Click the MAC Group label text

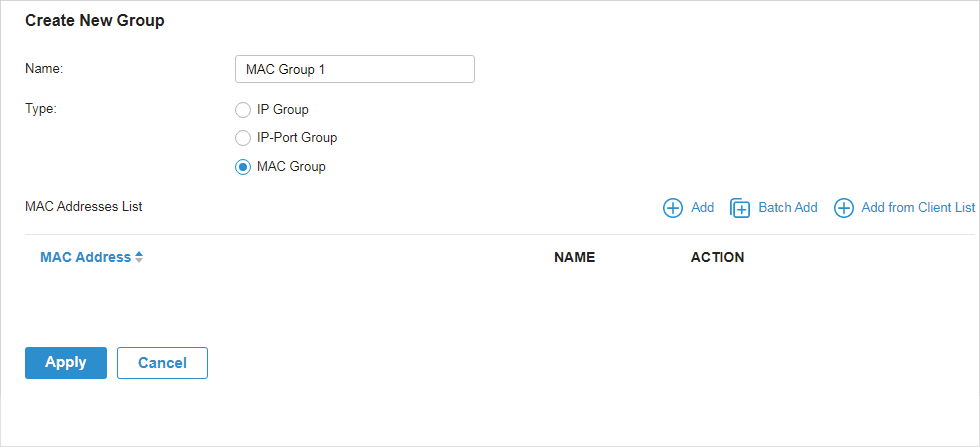click(291, 167)
